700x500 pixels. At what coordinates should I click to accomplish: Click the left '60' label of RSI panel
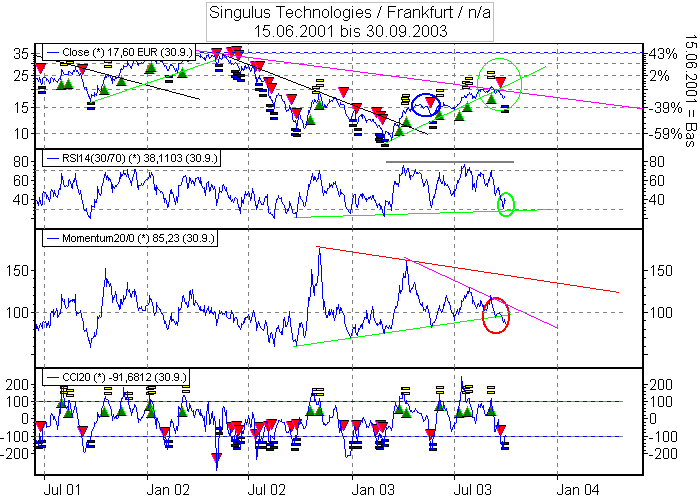click(21, 181)
